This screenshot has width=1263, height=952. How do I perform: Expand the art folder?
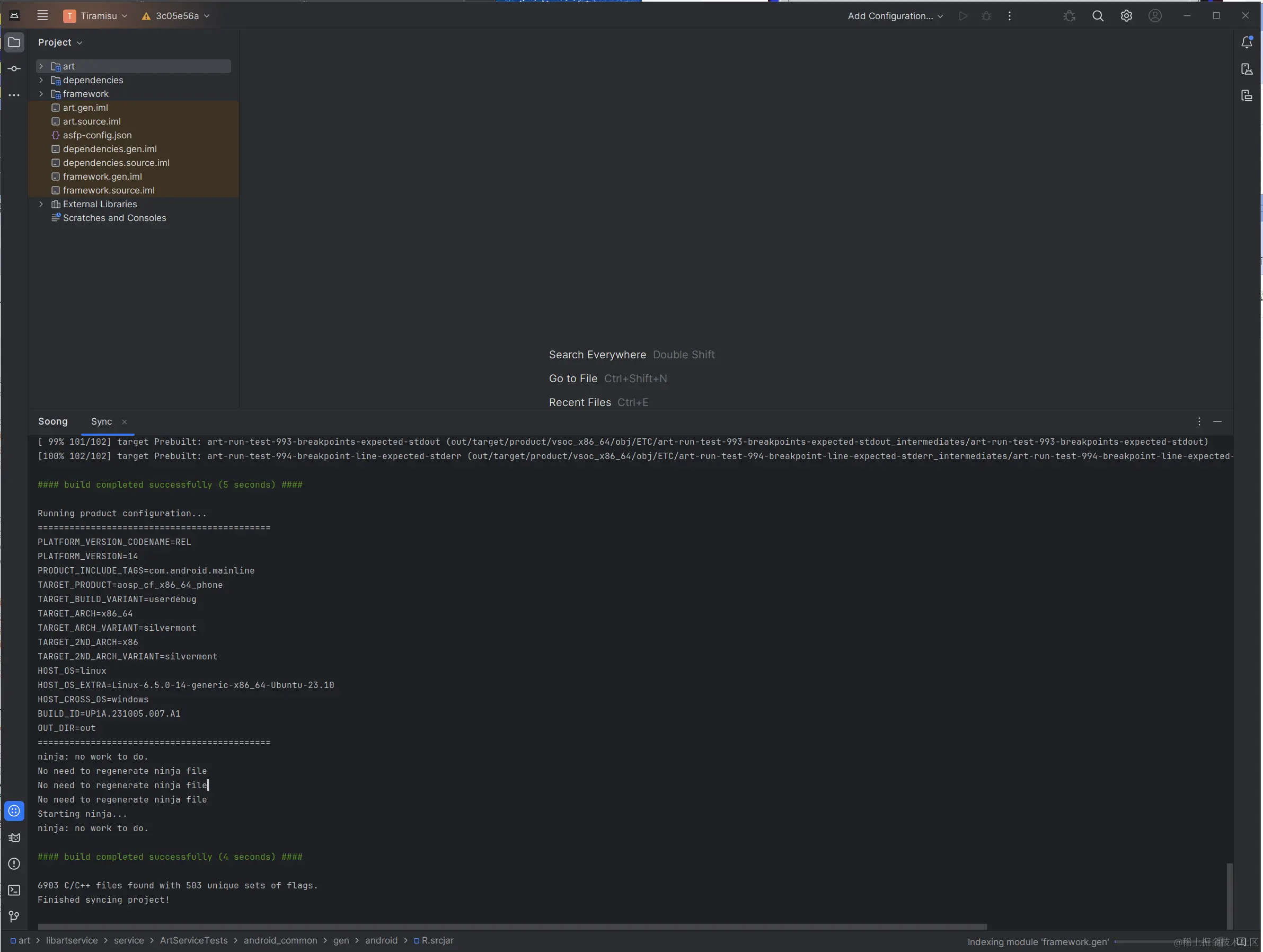[41, 66]
